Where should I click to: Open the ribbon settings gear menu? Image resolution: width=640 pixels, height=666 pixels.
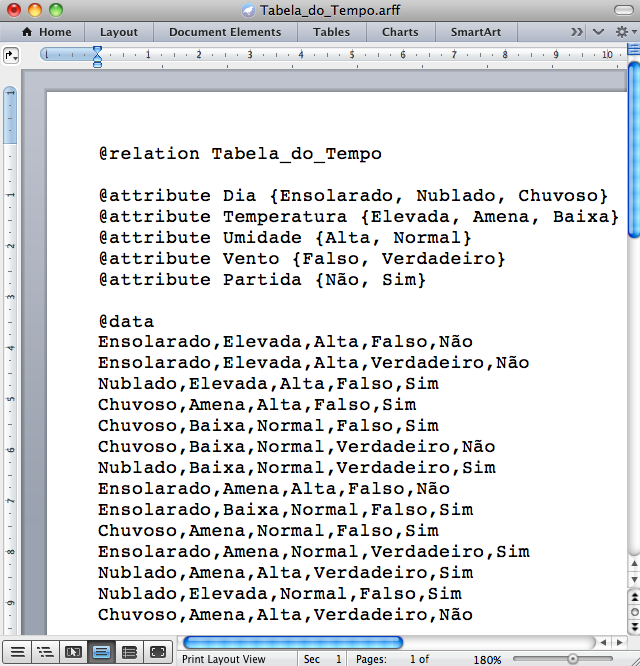[x=622, y=32]
